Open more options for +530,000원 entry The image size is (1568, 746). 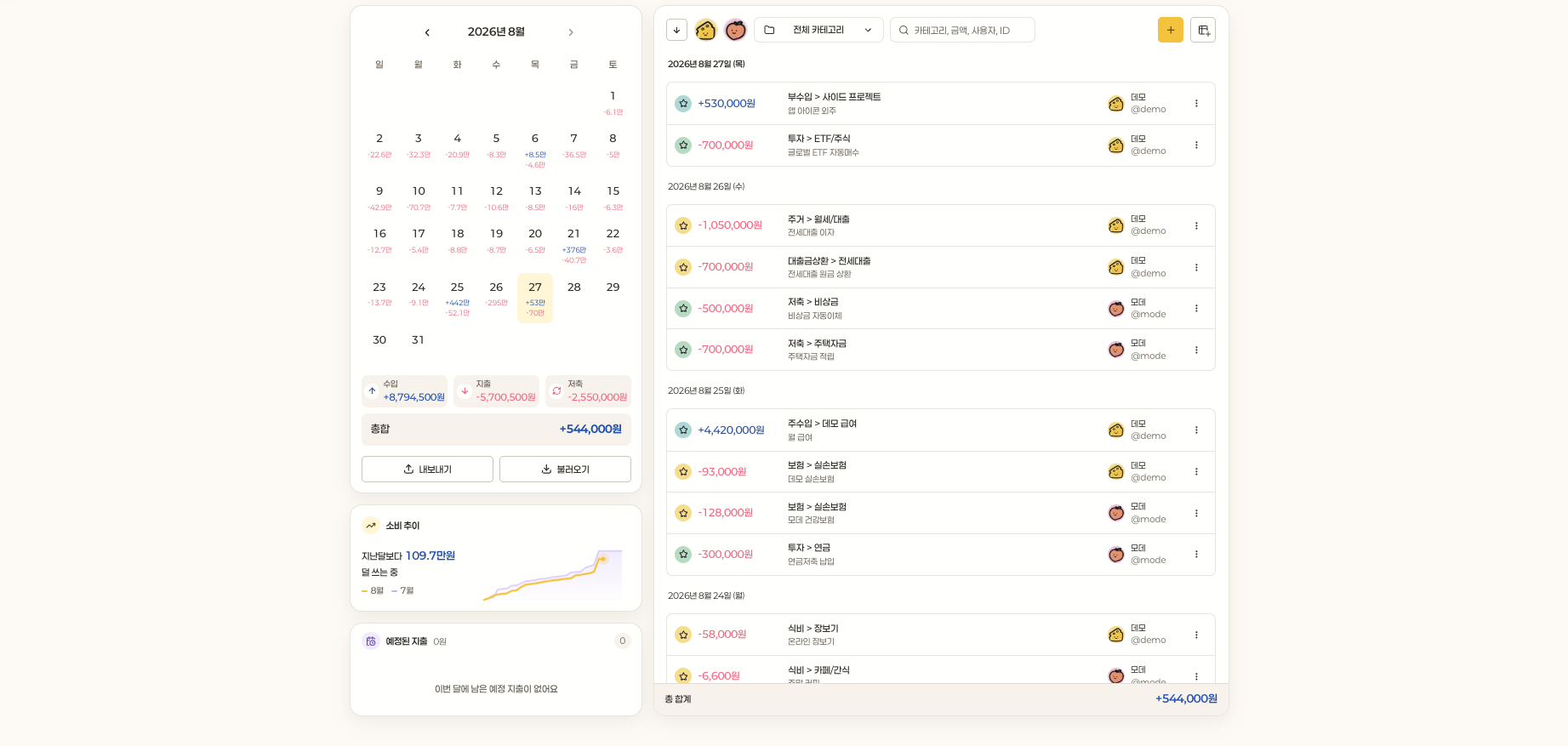(x=1196, y=104)
